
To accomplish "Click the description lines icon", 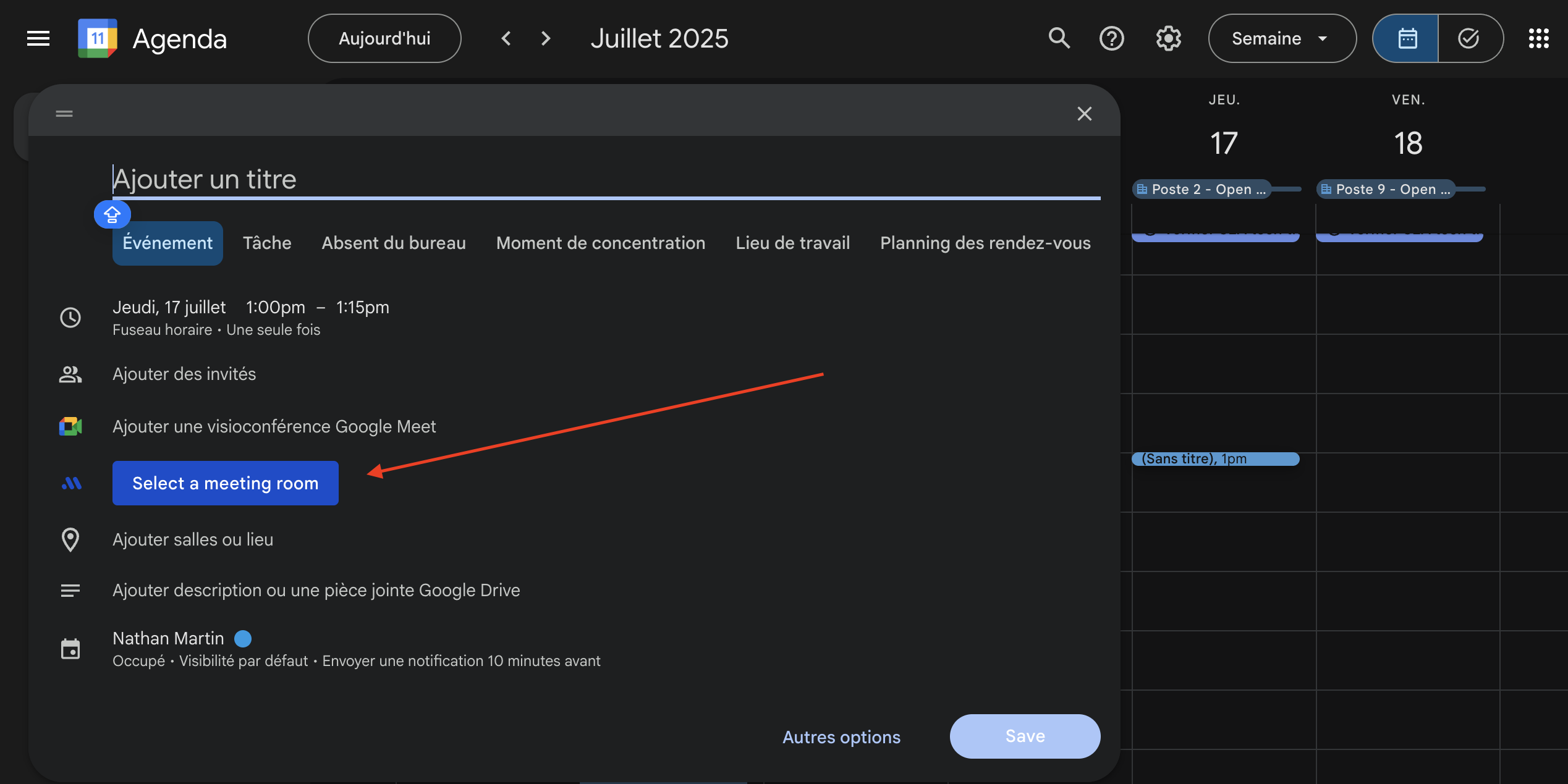I will point(70,591).
